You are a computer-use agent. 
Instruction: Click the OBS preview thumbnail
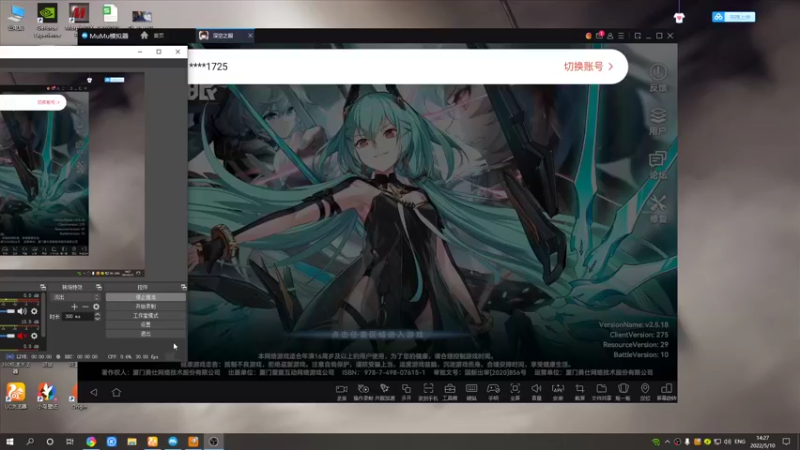point(72,174)
